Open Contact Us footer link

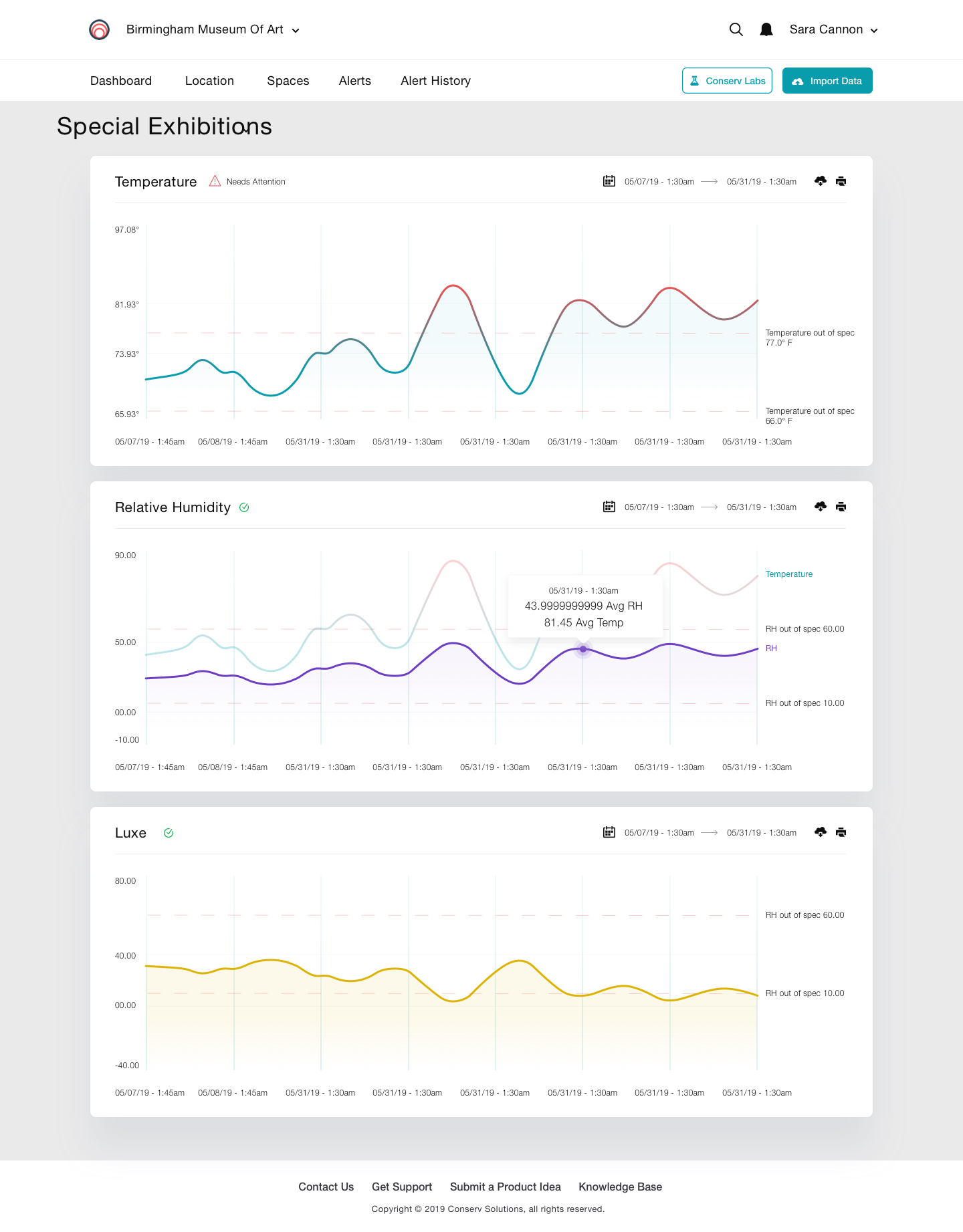(x=326, y=1187)
